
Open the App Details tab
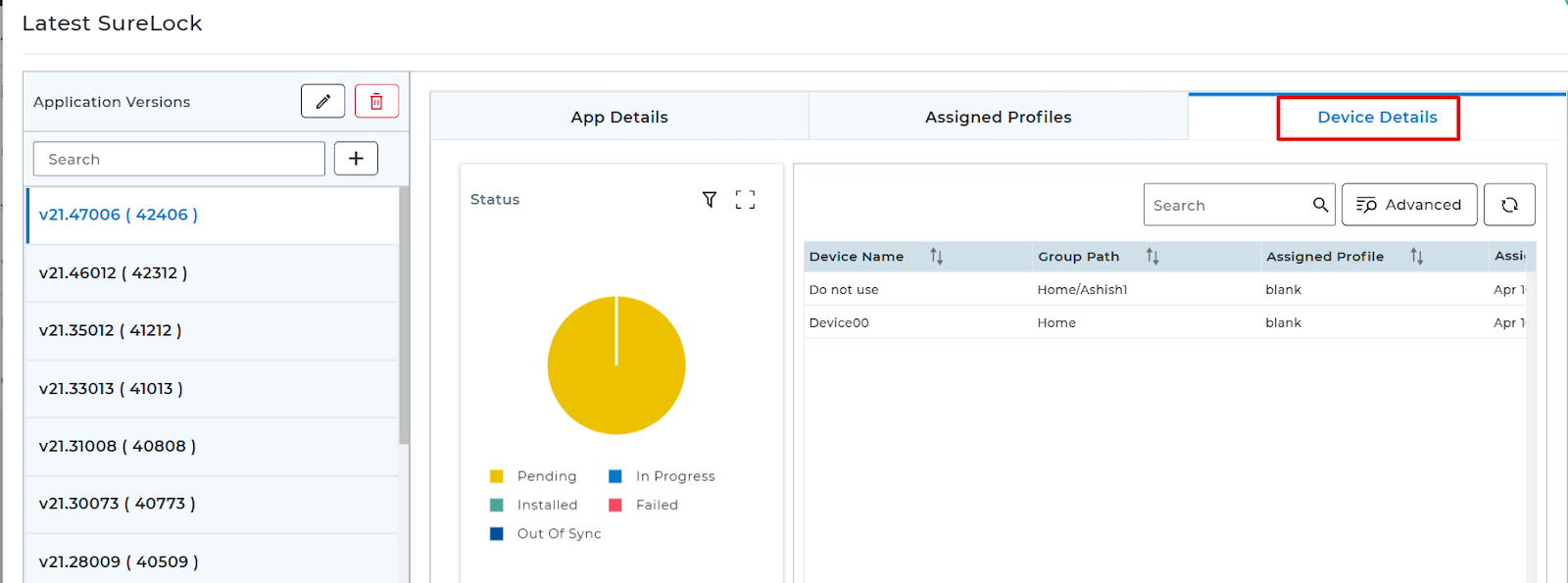[x=619, y=117]
